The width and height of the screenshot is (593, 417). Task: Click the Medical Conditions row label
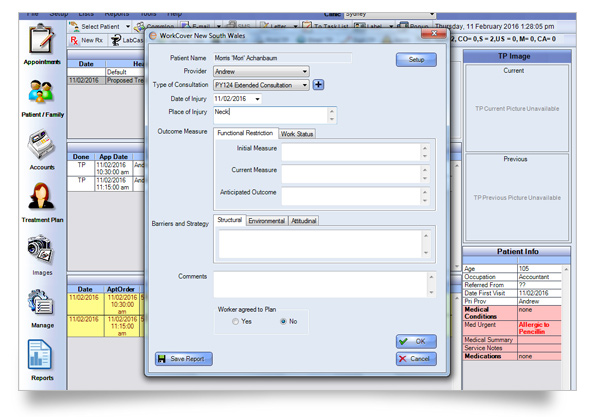click(x=490, y=313)
